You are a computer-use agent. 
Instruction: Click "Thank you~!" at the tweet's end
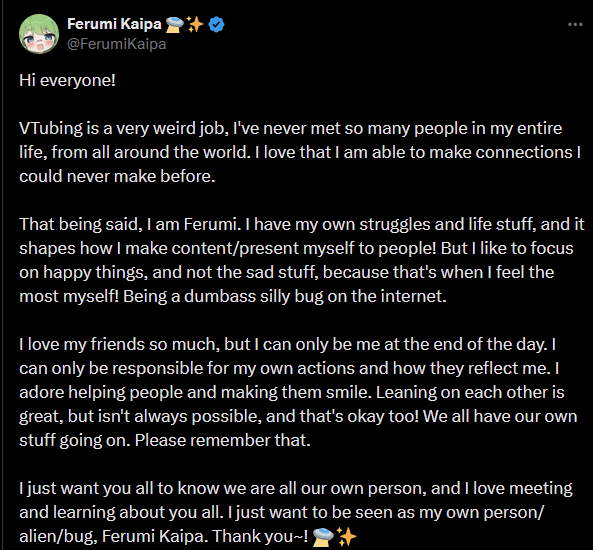coord(260,536)
